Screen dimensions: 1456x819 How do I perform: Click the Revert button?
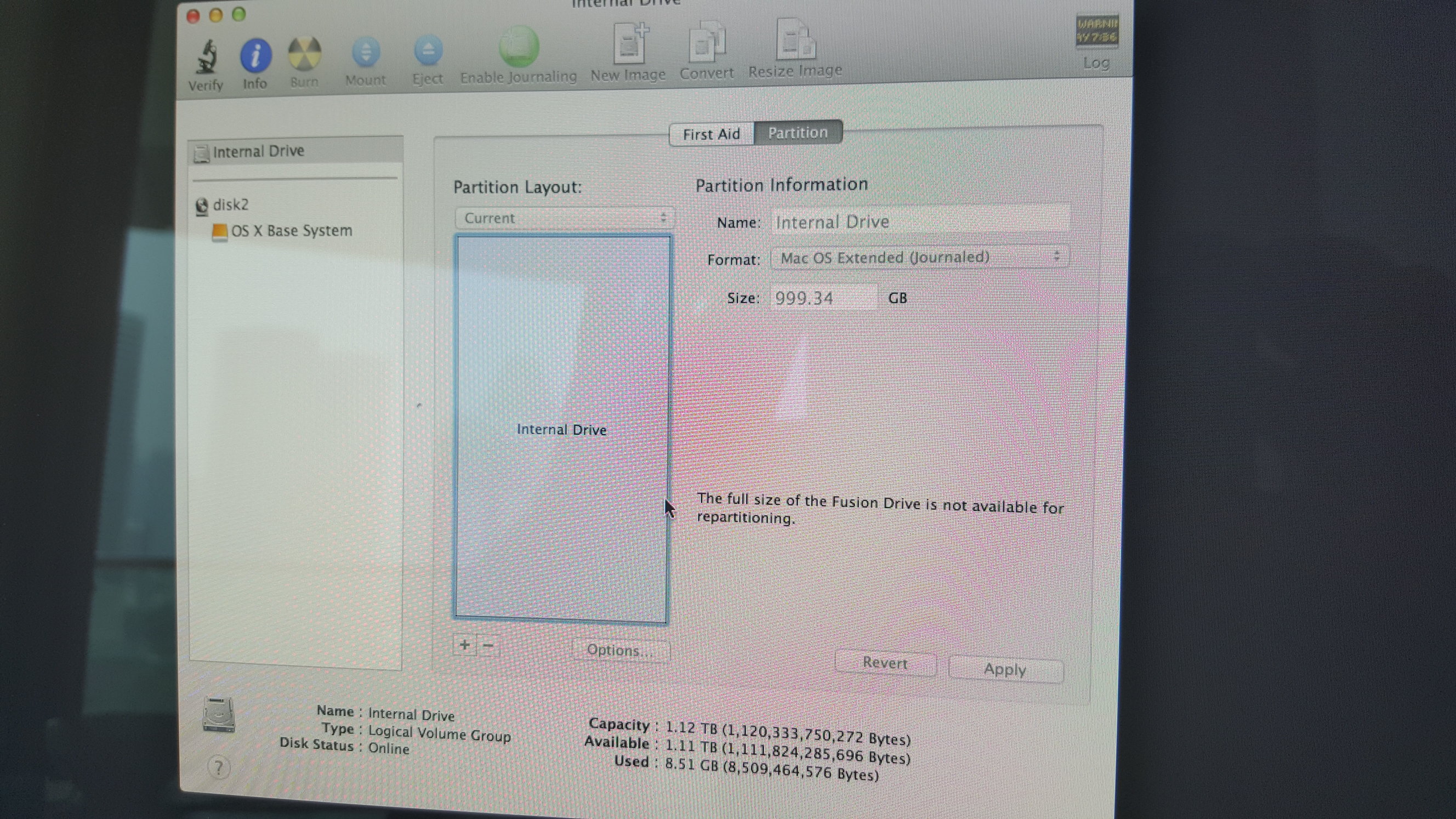(885, 662)
